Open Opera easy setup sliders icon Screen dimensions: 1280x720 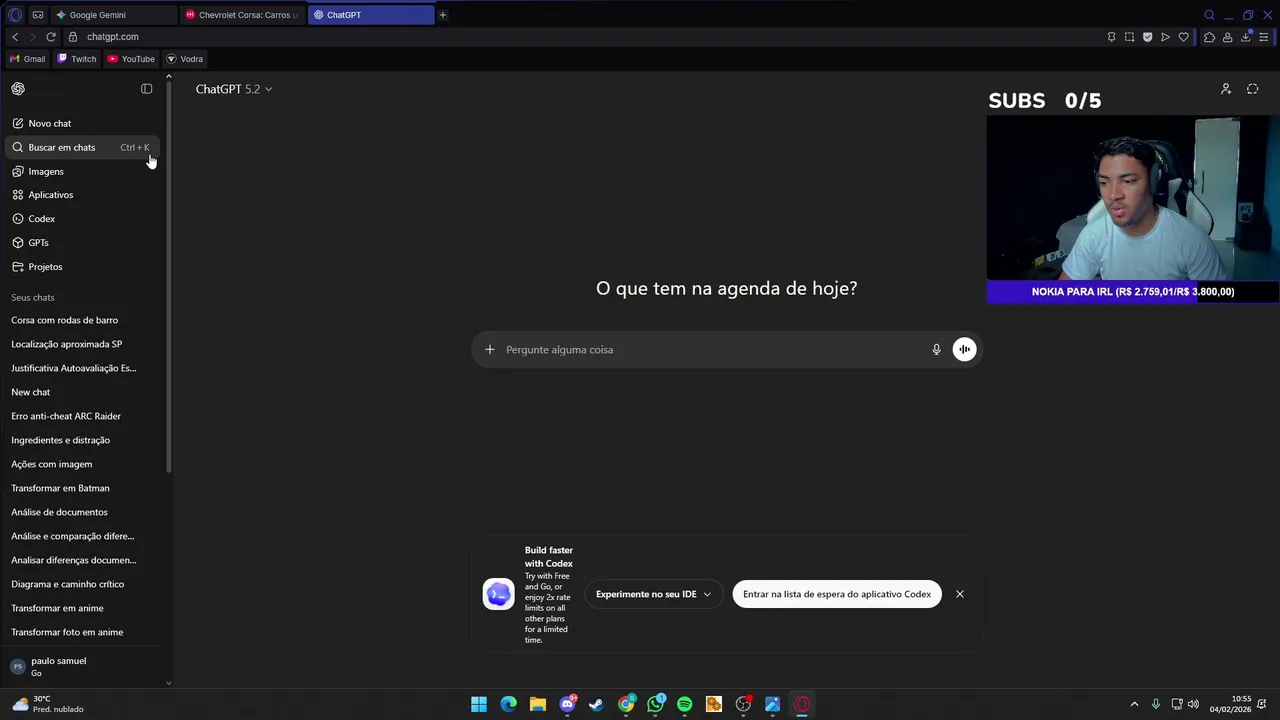(1264, 37)
